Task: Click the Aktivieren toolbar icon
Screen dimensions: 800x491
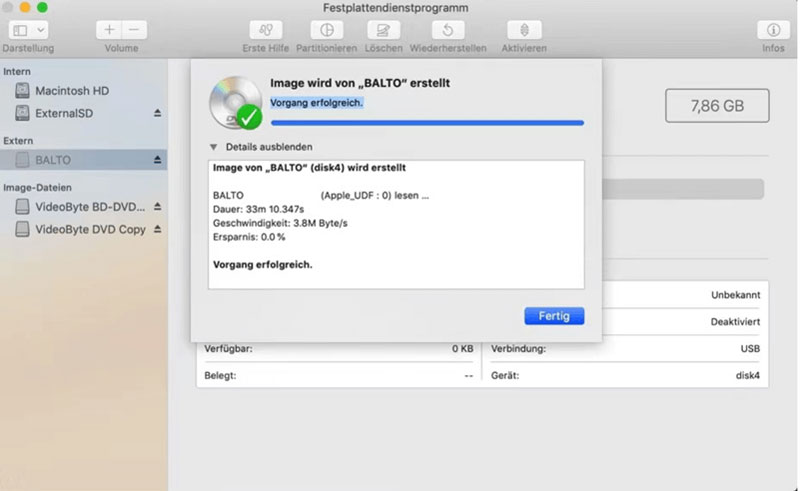Action: coord(524,30)
